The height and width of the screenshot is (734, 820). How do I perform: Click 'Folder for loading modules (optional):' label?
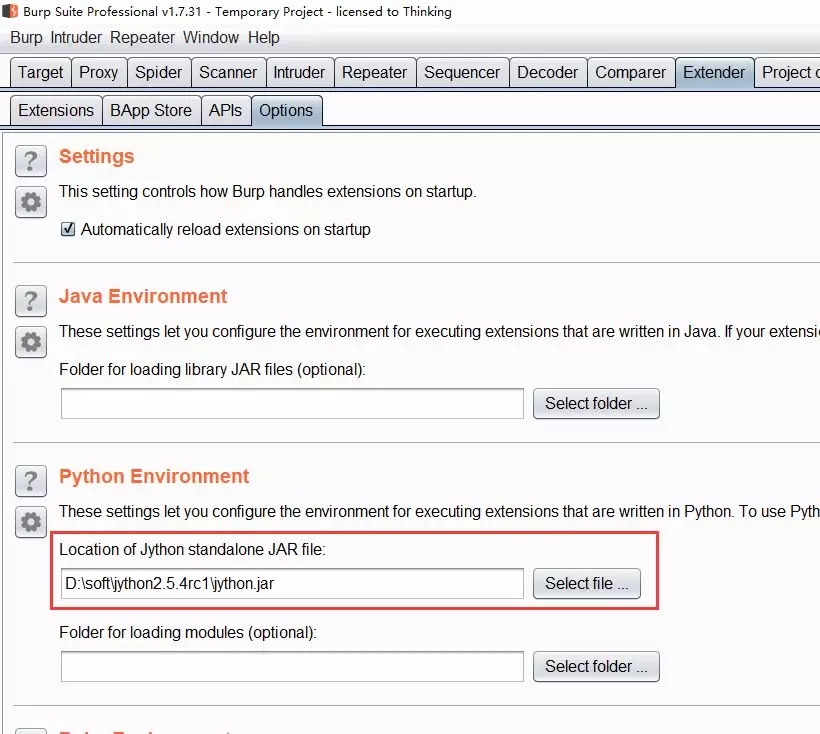tap(188, 633)
